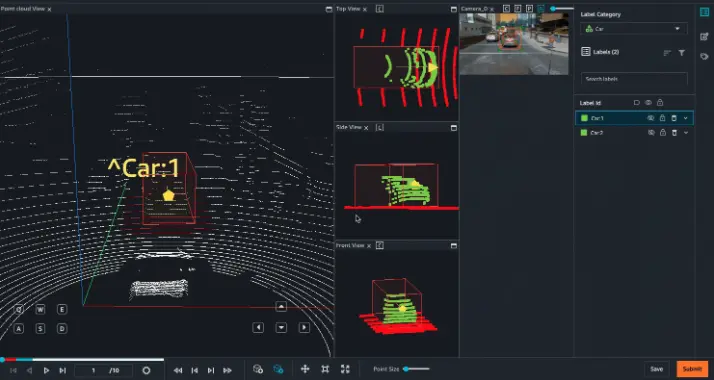Lock the Car 2 label

663,132
